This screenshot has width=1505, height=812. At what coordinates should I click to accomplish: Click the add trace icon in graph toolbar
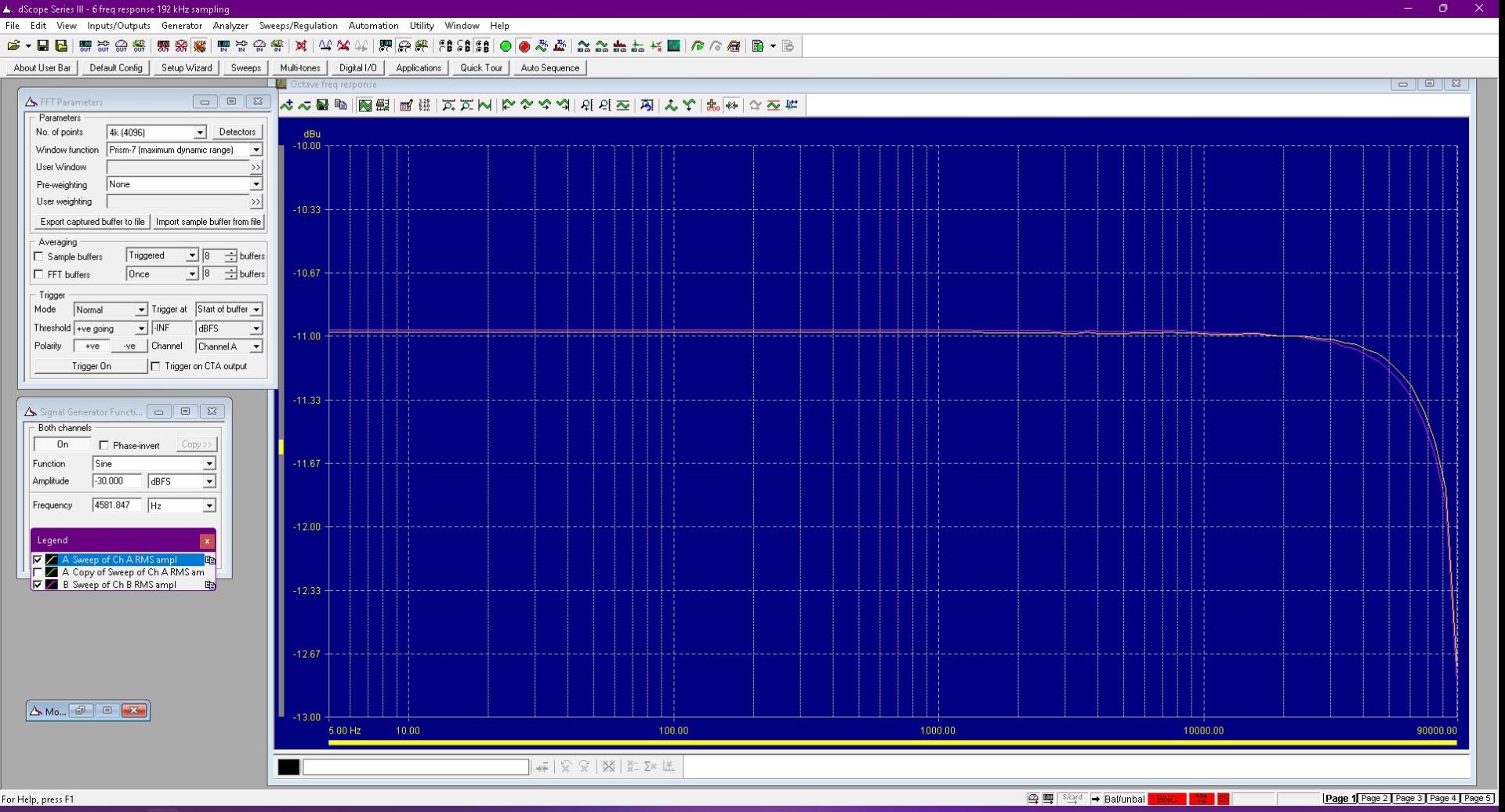pyautogui.click(x=287, y=105)
